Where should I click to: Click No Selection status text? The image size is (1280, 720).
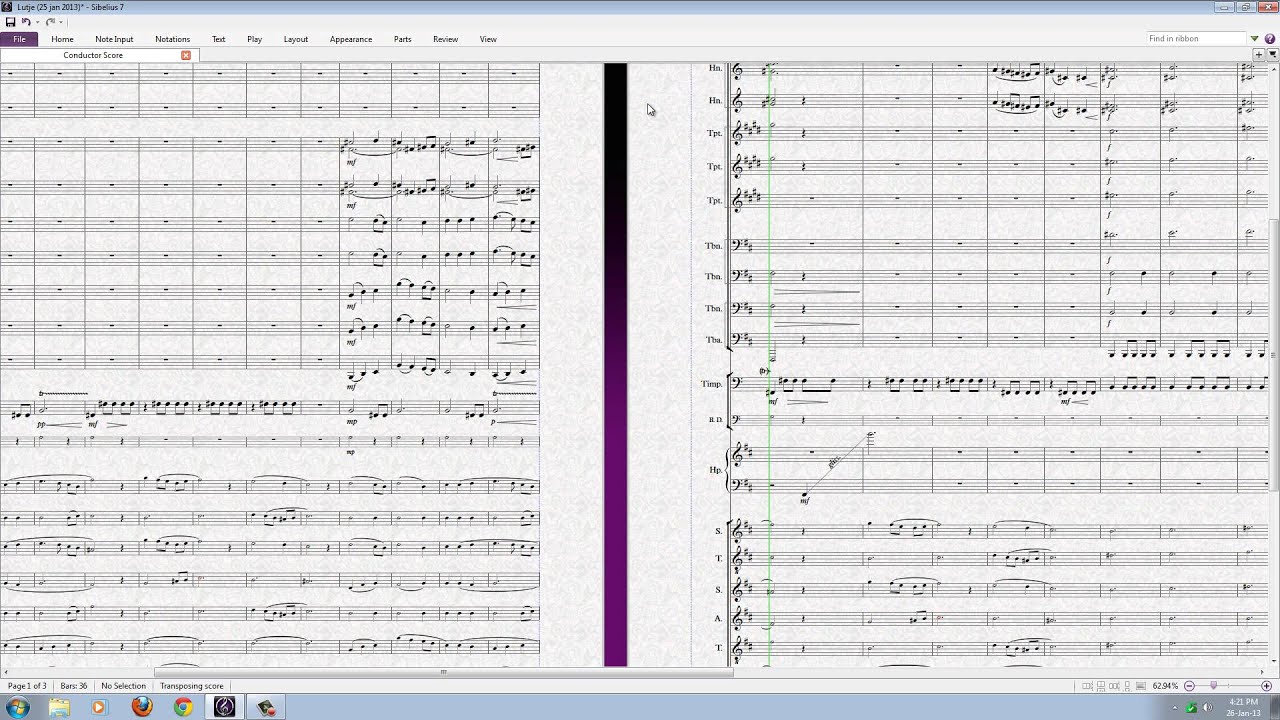(123, 686)
